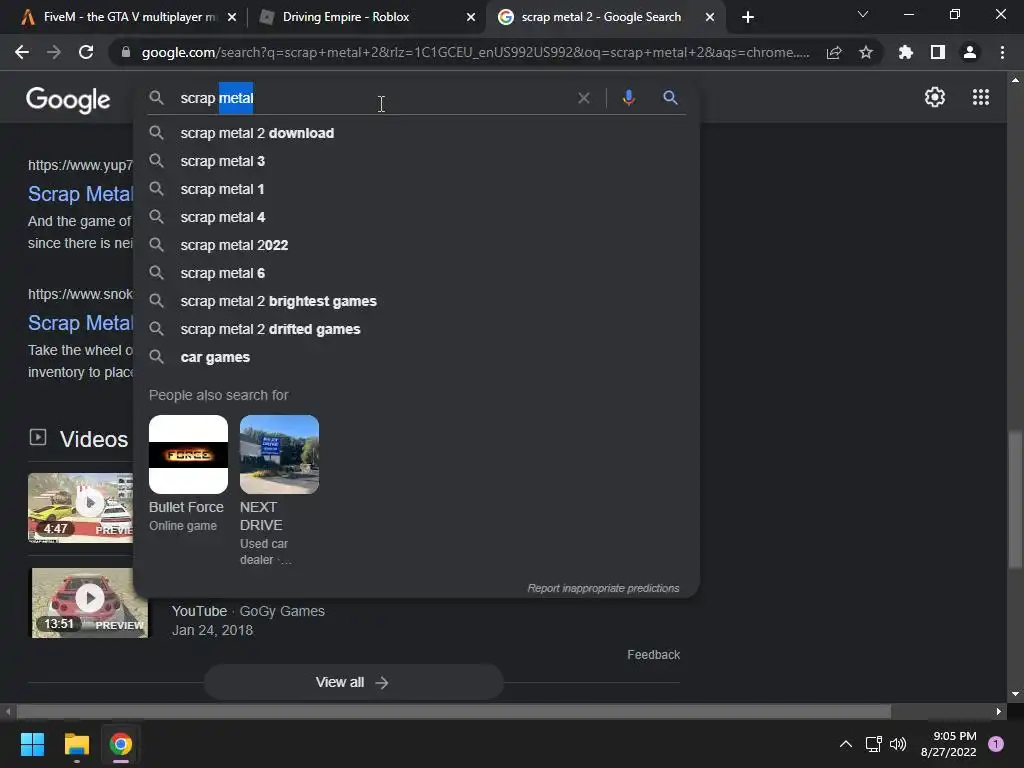Close the Driving Empire - Roblox tab
The height and width of the screenshot is (768, 1024).
[471, 18]
